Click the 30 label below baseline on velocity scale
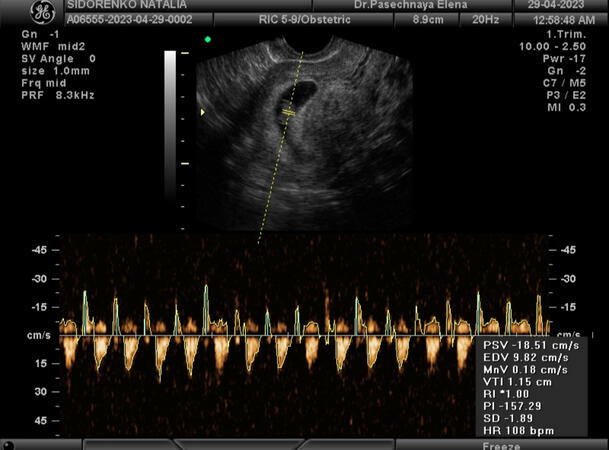The height and width of the screenshot is (450, 609). [40, 392]
